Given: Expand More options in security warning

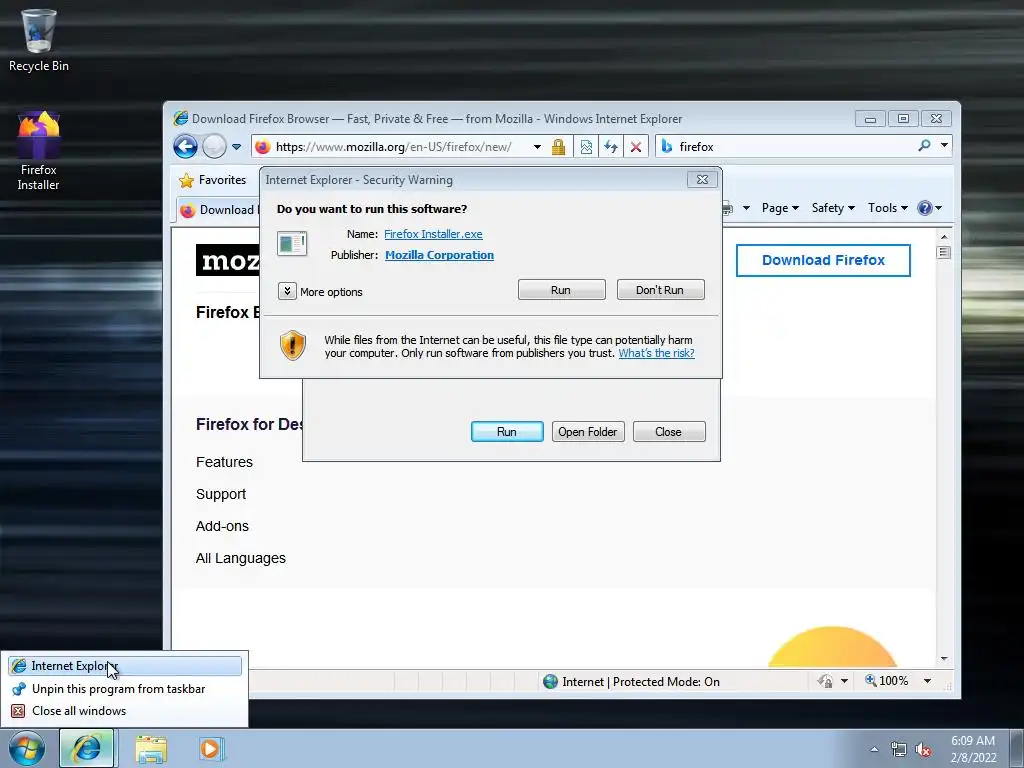Looking at the screenshot, I should coord(320,291).
